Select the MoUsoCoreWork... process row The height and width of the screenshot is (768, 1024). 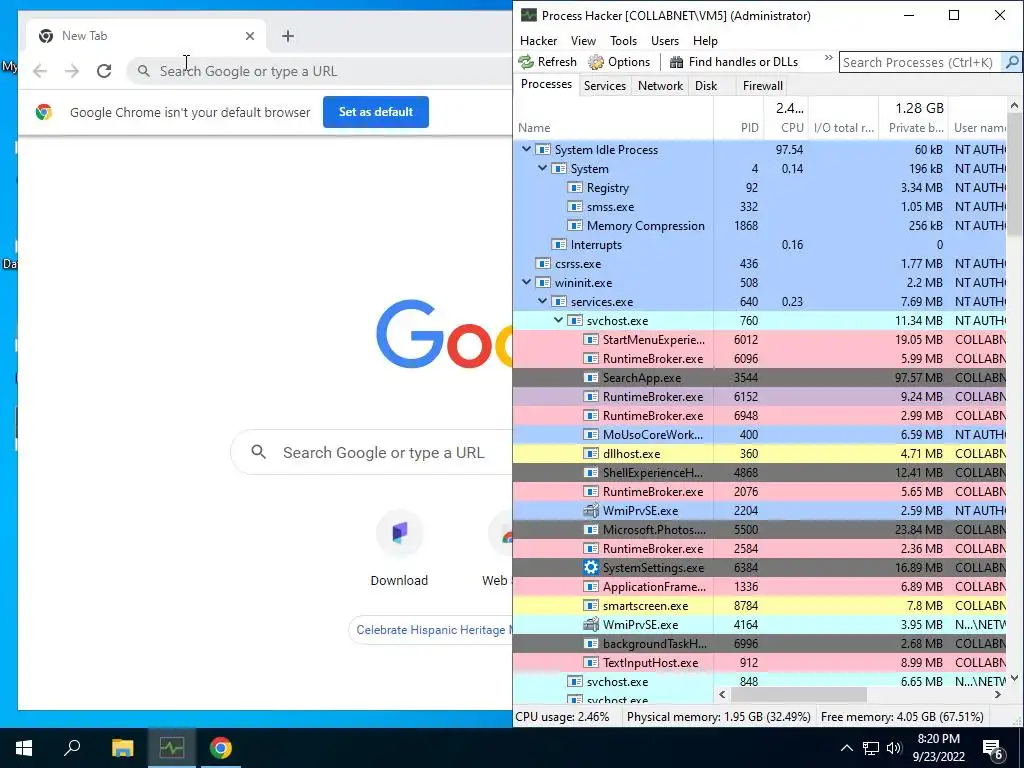[x=760, y=434]
